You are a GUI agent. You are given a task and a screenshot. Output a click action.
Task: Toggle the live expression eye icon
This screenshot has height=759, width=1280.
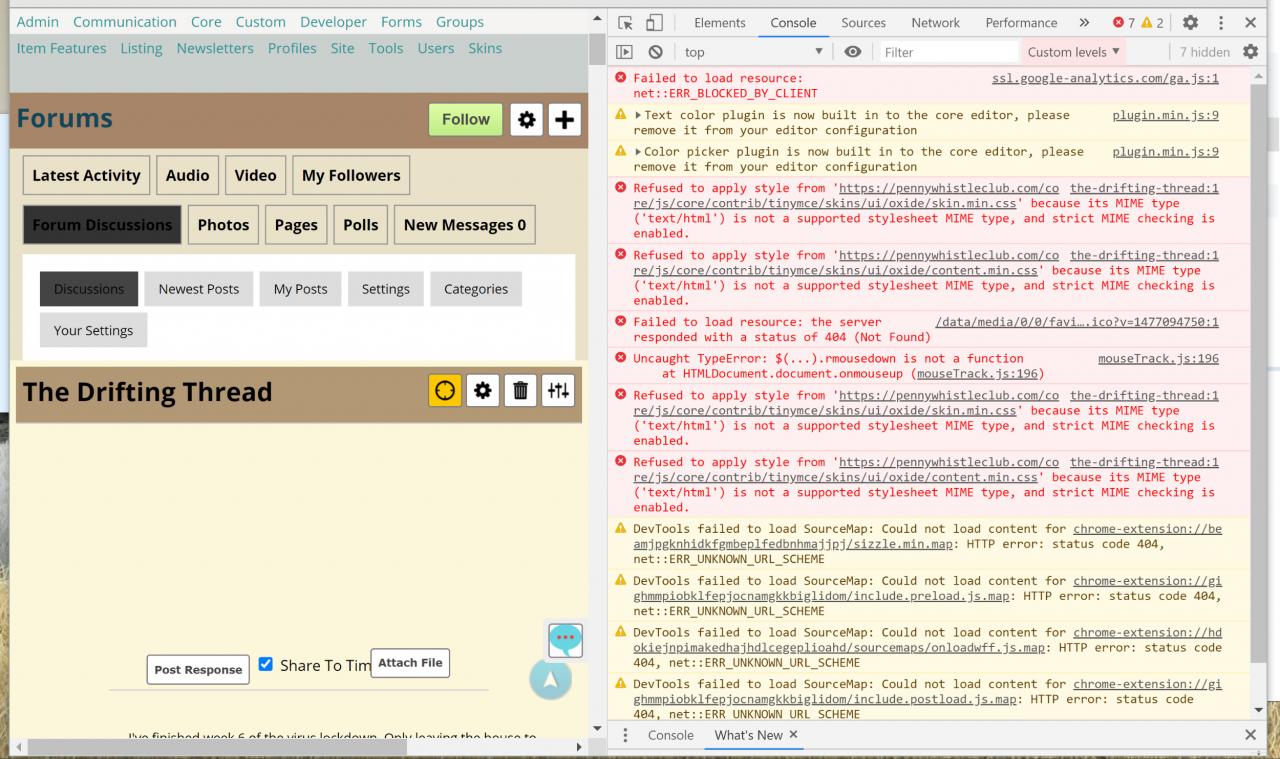point(852,52)
